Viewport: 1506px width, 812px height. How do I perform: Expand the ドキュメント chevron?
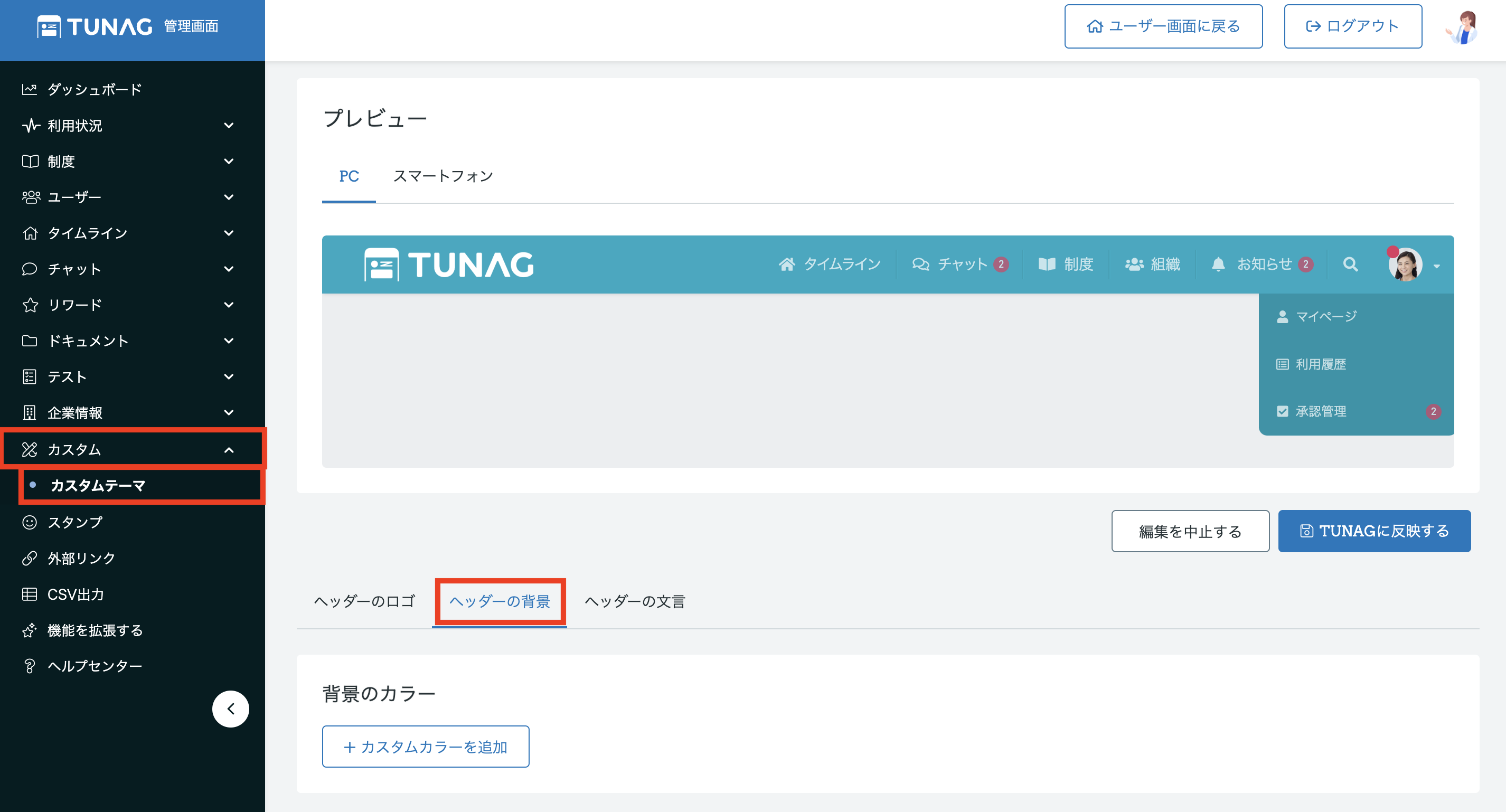pyautogui.click(x=229, y=341)
